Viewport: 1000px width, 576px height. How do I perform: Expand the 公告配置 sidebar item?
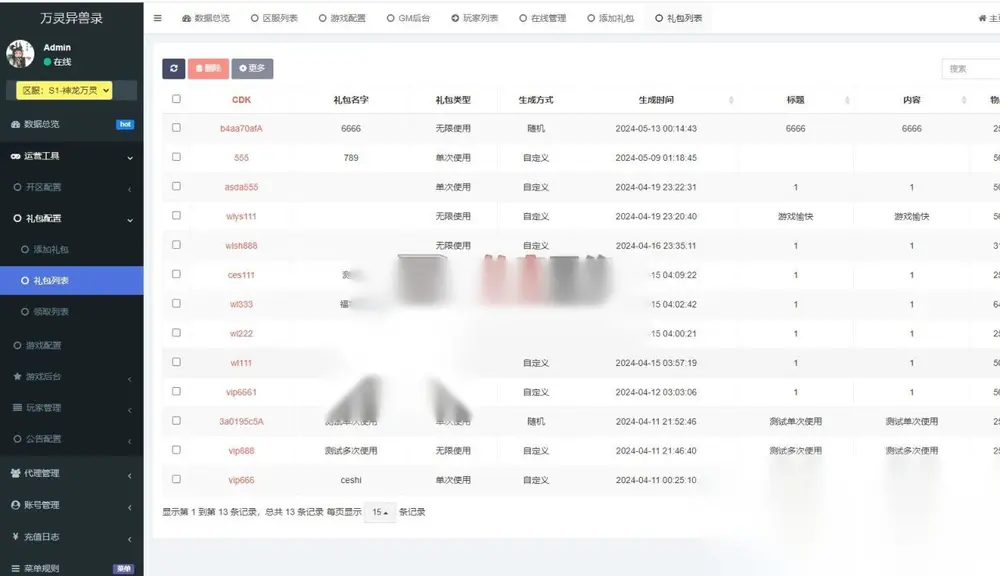point(71,439)
